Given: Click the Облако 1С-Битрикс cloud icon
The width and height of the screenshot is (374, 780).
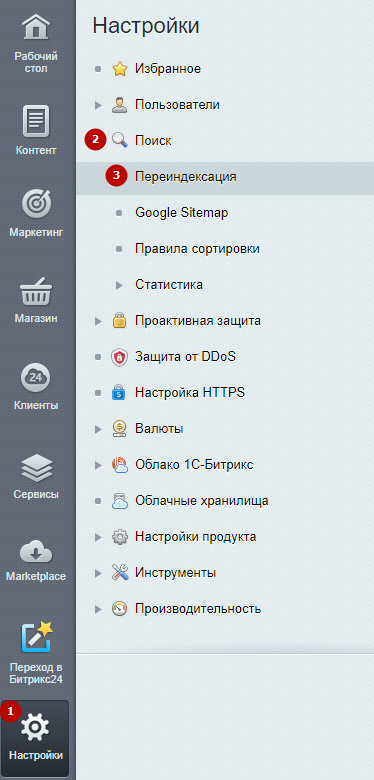Looking at the screenshot, I should tap(119, 465).
